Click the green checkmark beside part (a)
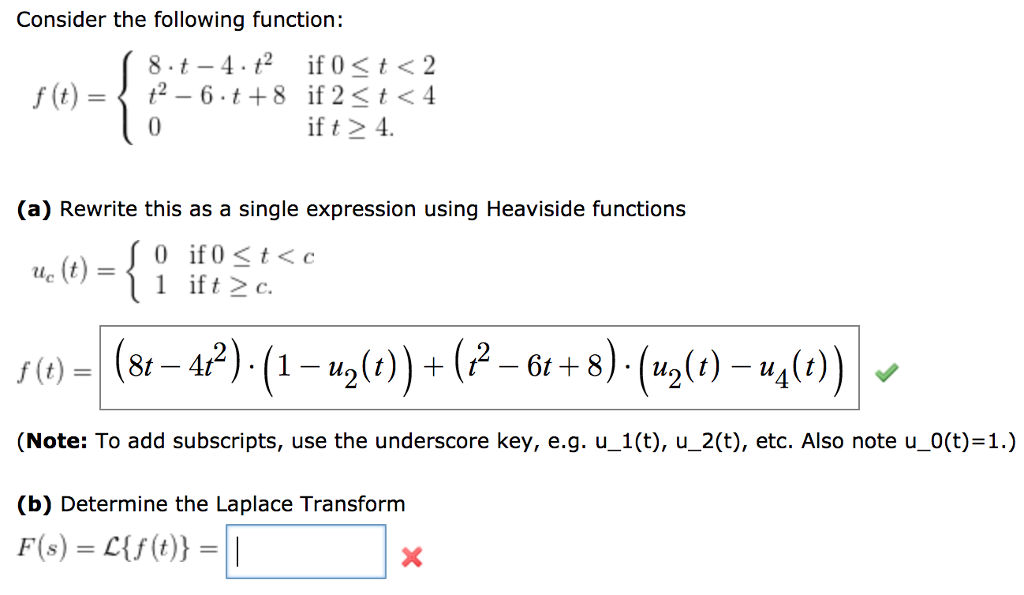The height and width of the screenshot is (595, 1024). click(x=888, y=369)
